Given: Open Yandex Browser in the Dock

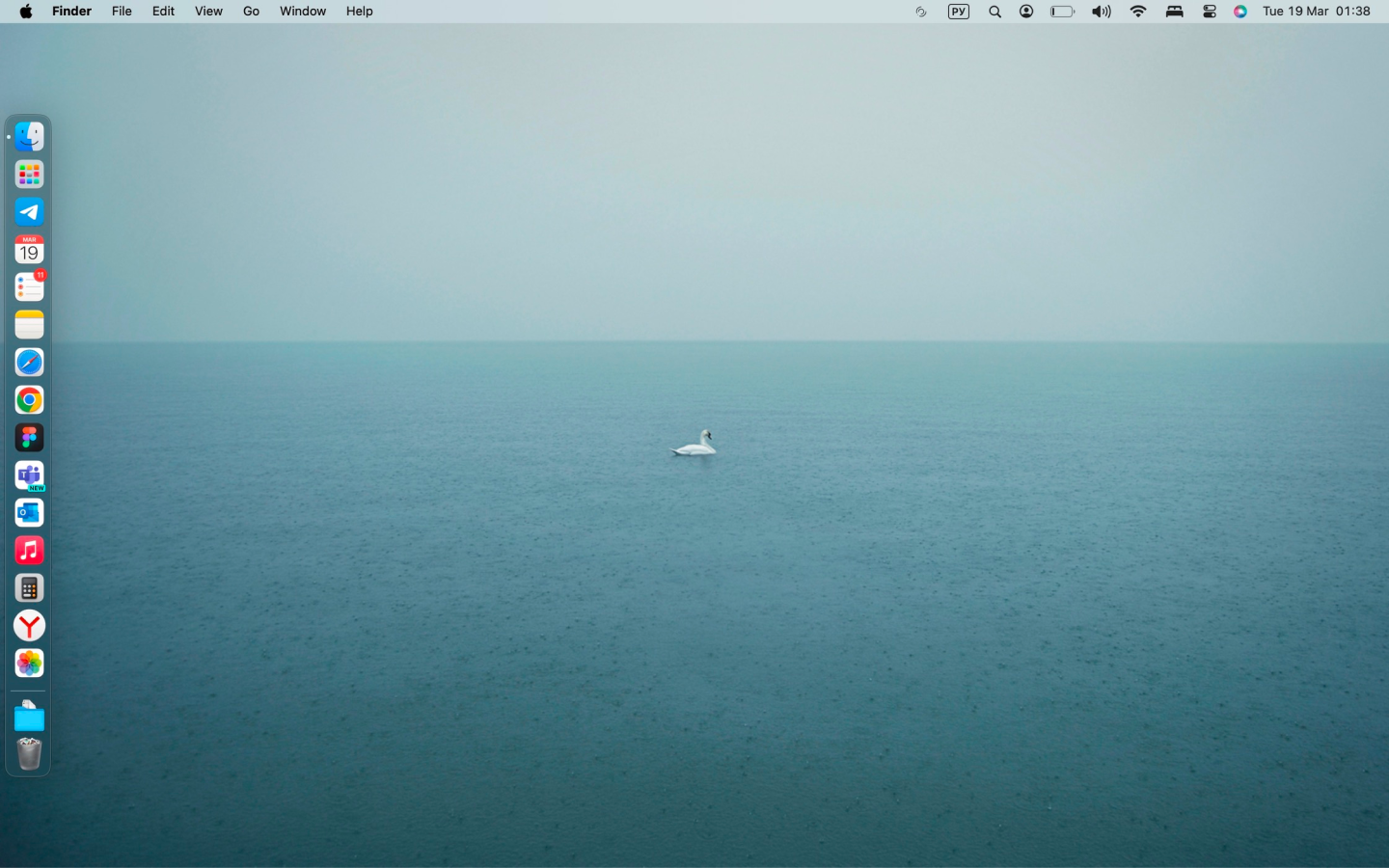Looking at the screenshot, I should coord(29,626).
